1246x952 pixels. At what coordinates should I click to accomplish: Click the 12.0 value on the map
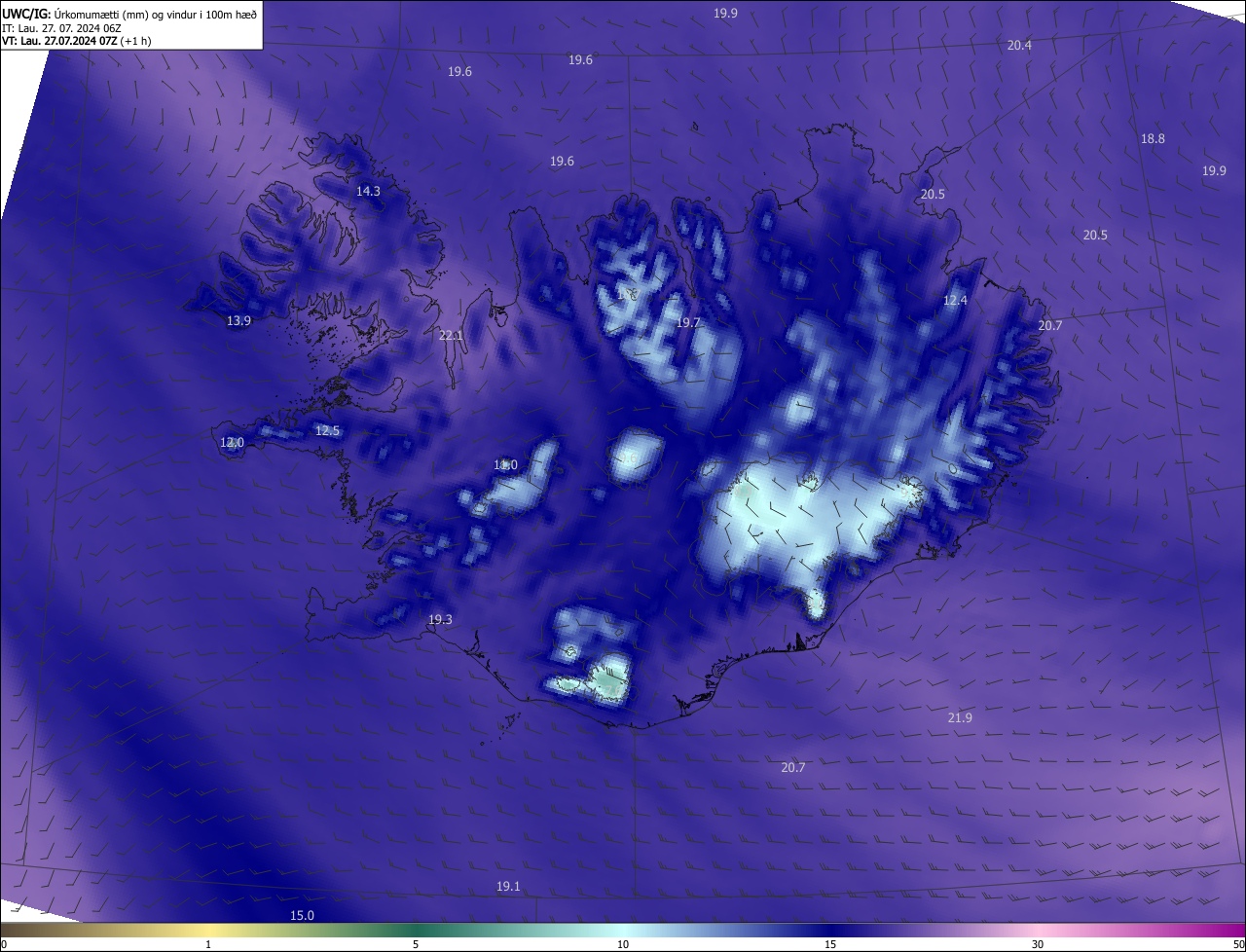point(232,442)
